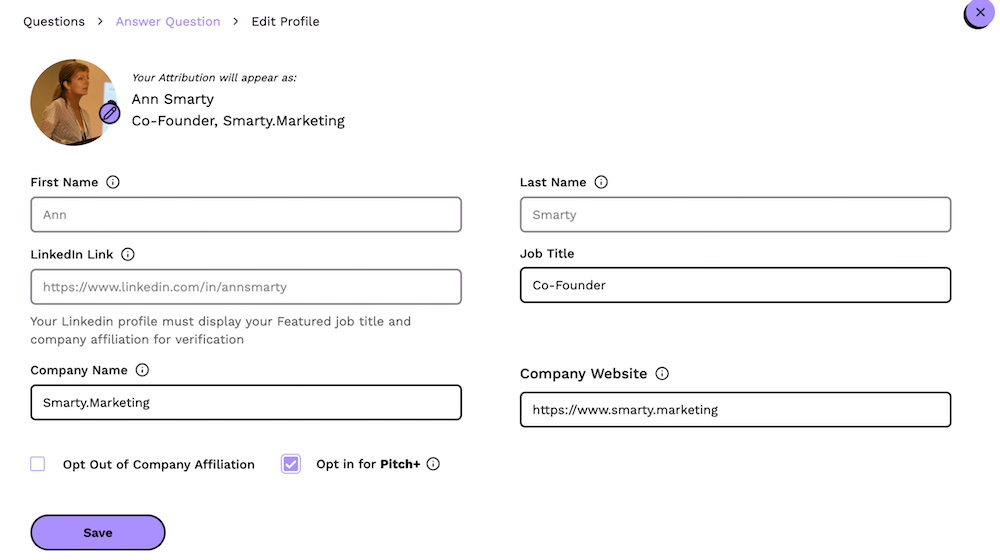Click the profile photo thumbnail
Viewport: 1000px width, 560px height.
(x=70, y=100)
